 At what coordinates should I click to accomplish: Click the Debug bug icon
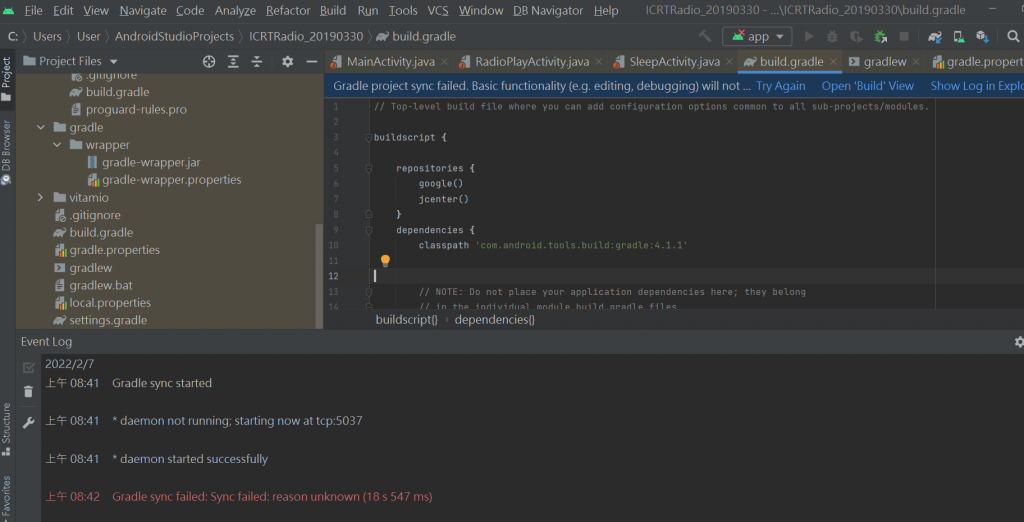(832, 37)
